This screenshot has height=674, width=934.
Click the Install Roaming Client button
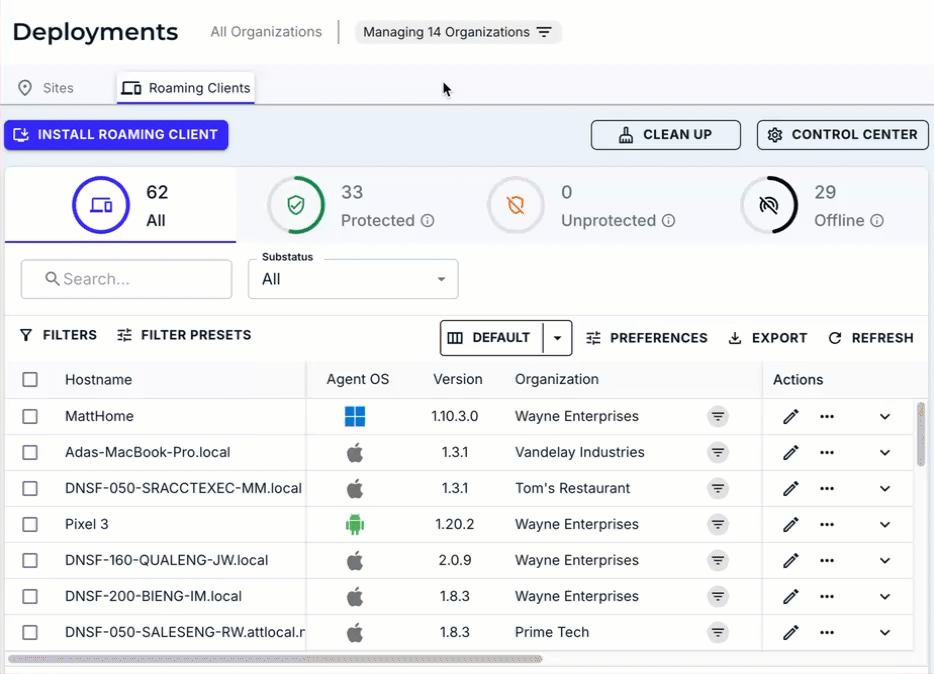(x=116, y=135)
